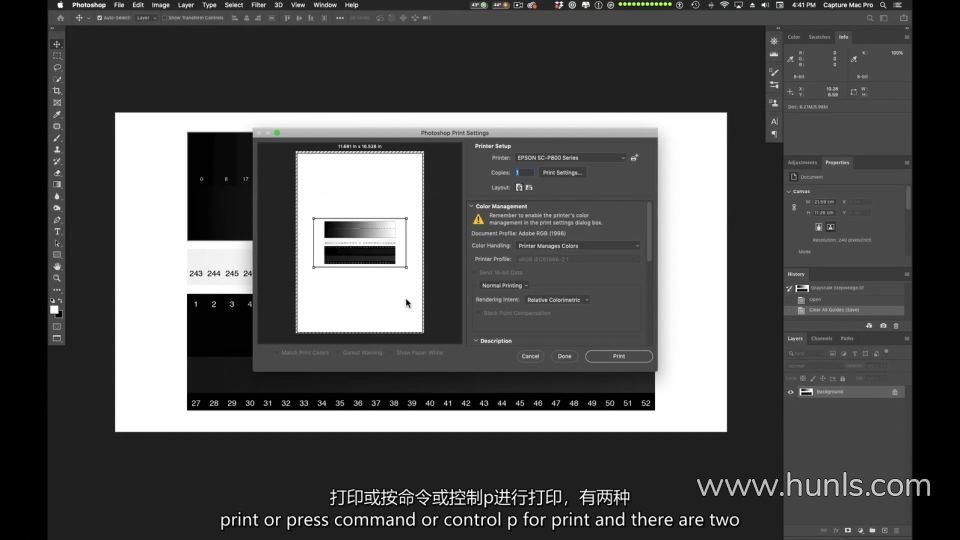Click the History panel trash icon
The image size is (960, 540).
click(x=896, y=326)
